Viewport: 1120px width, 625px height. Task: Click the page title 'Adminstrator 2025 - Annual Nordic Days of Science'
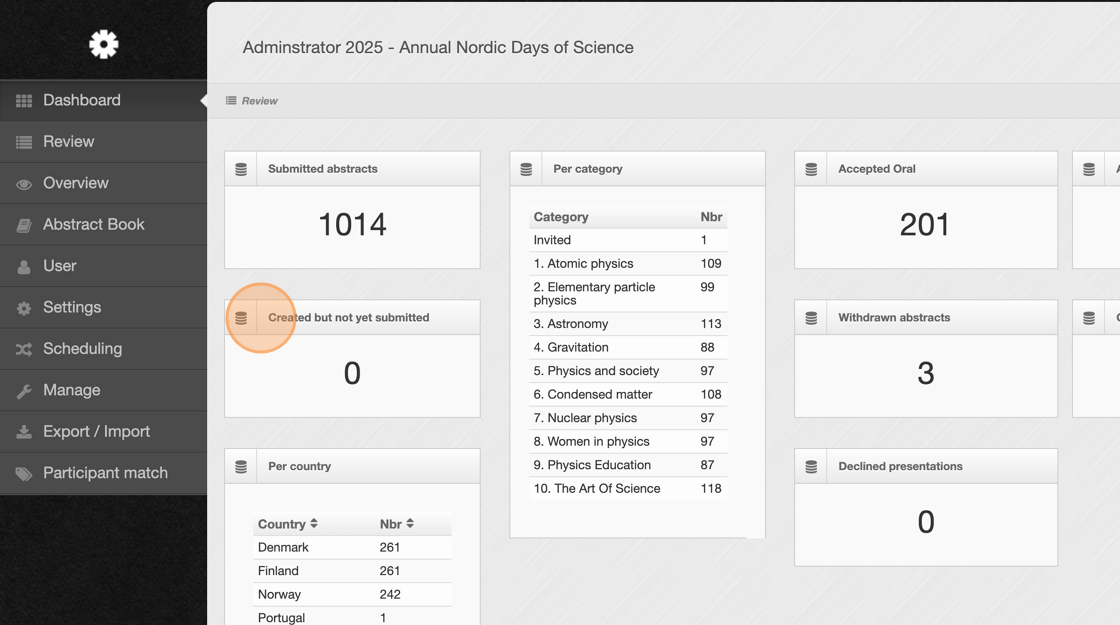438,47
